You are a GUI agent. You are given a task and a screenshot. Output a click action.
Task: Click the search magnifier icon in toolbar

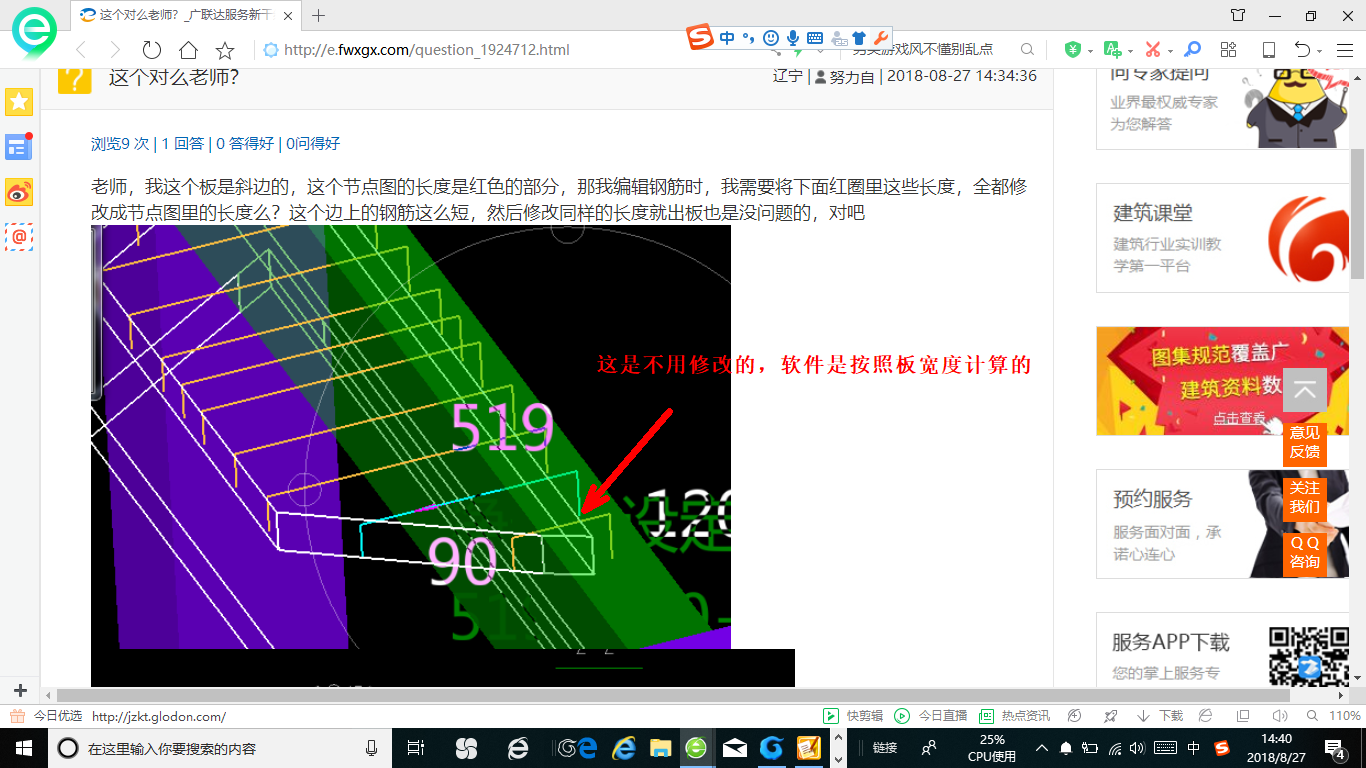point(1027,49)
